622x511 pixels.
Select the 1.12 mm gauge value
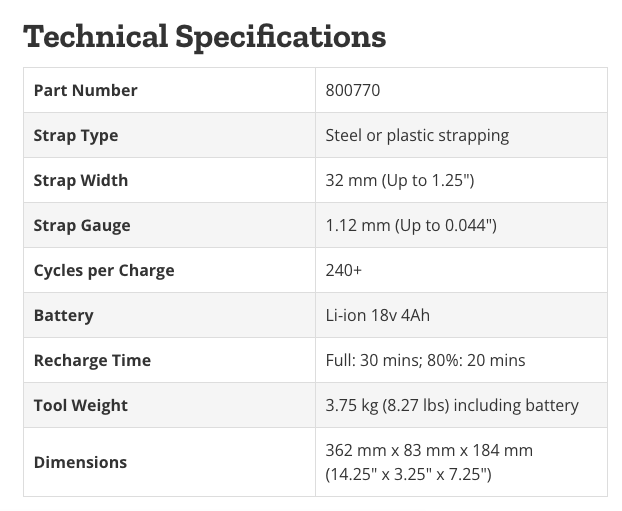tap(411, 225)
